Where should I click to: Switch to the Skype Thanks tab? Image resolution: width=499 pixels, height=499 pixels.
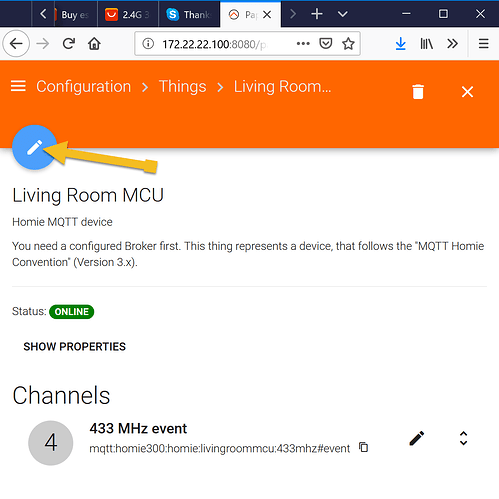tap(189, 15)
